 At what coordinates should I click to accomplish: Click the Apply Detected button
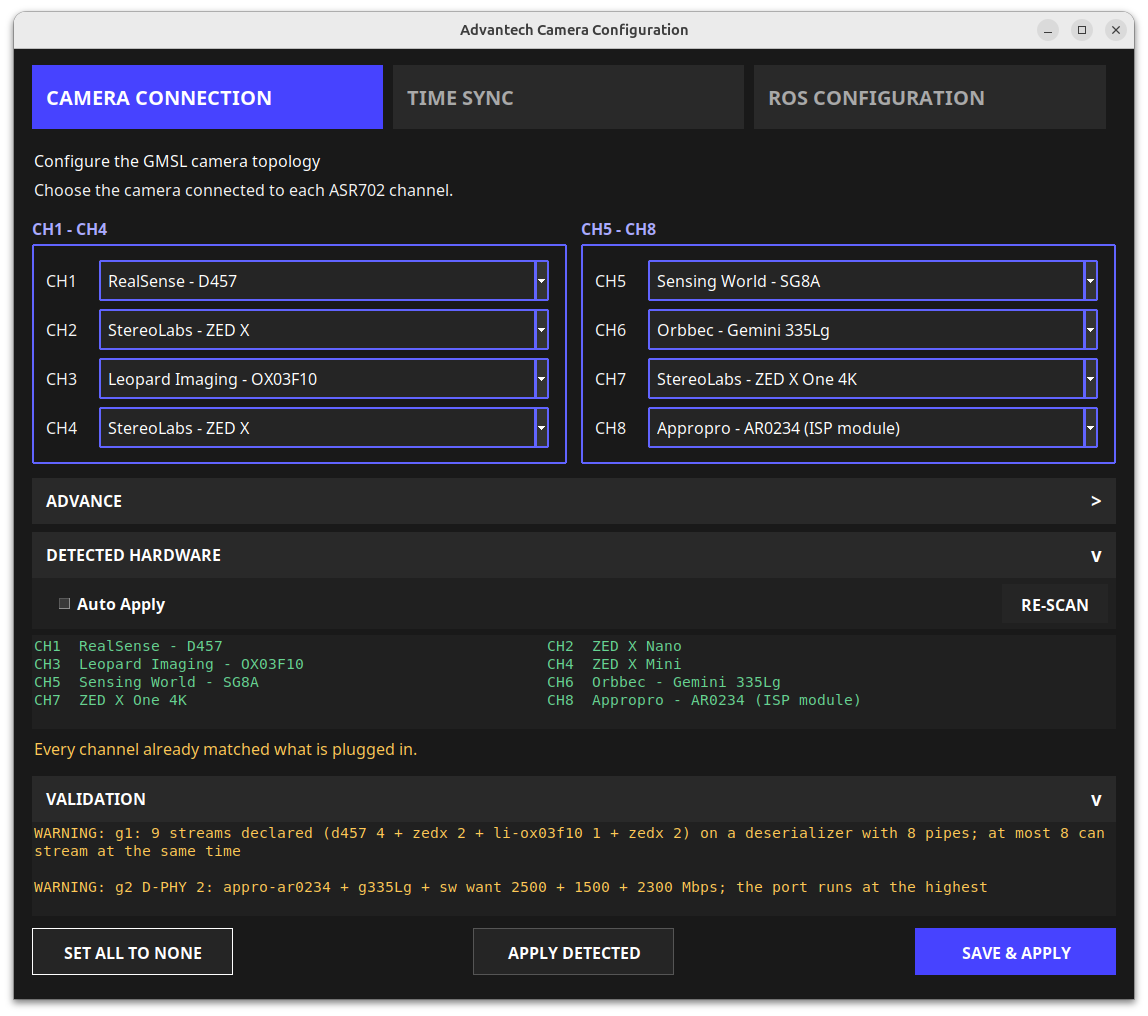pos(573,952)
